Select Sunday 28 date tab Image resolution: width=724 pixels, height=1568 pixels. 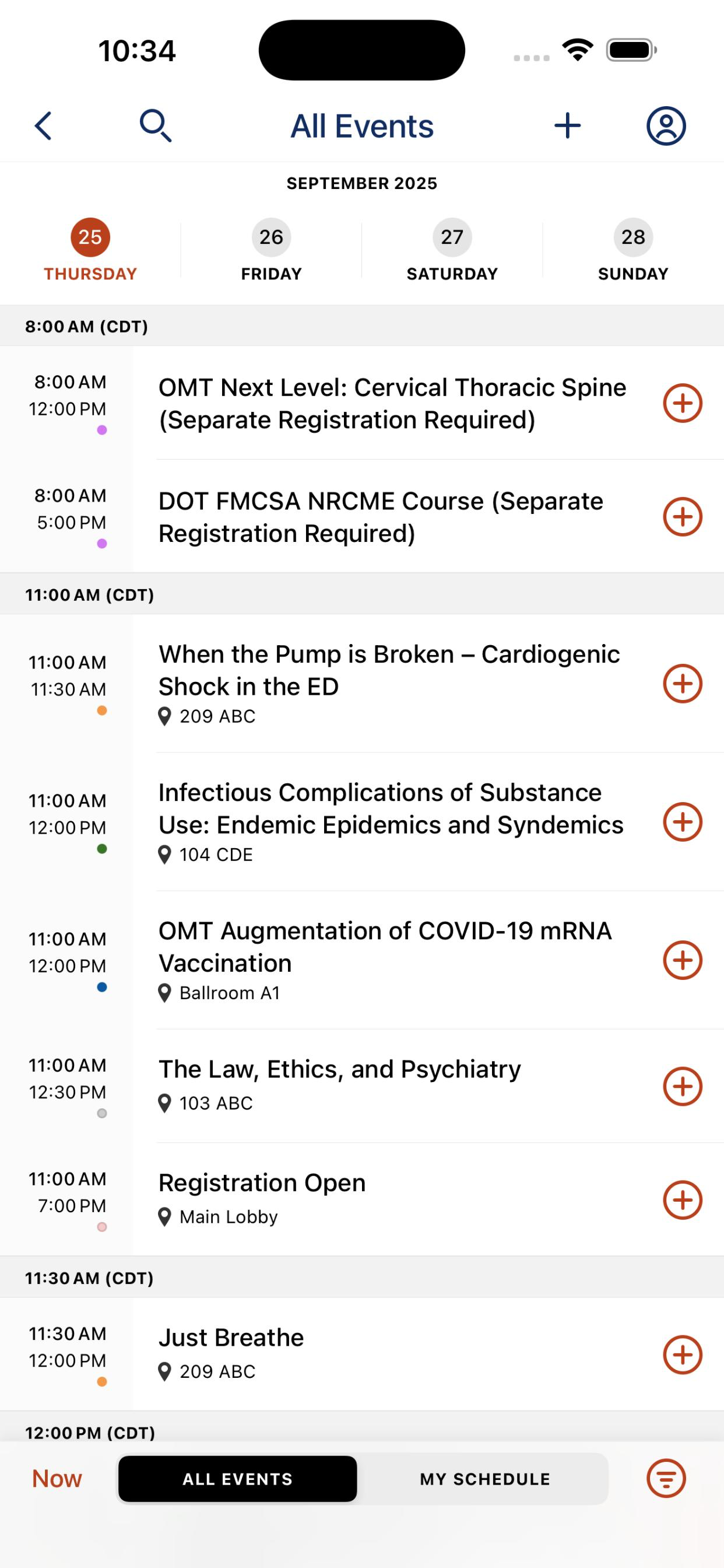point(633,250)
